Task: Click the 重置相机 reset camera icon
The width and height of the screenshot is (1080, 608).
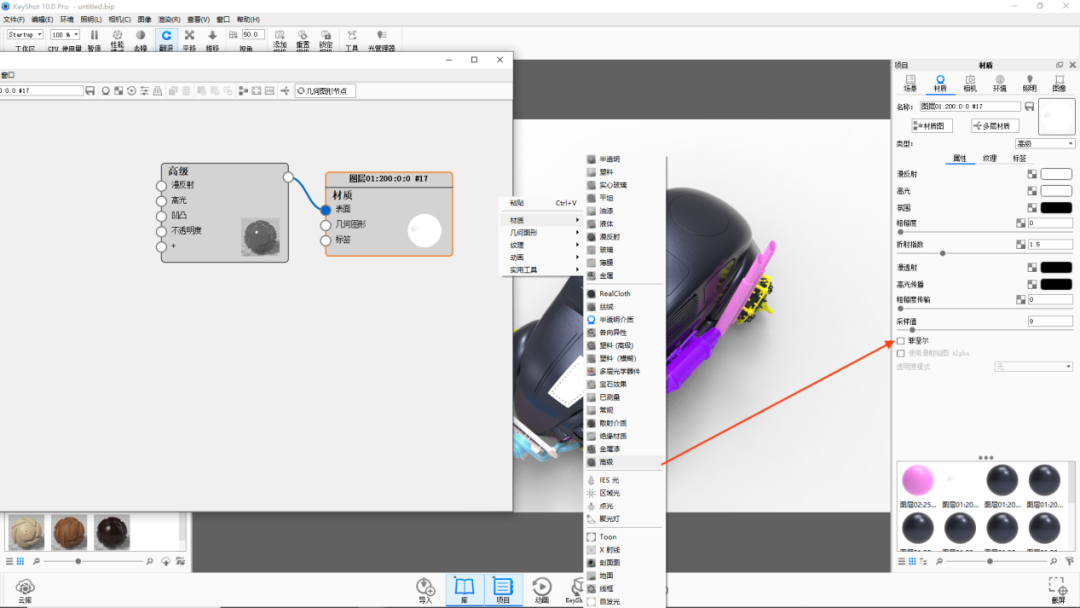Action: pos(302,35)
